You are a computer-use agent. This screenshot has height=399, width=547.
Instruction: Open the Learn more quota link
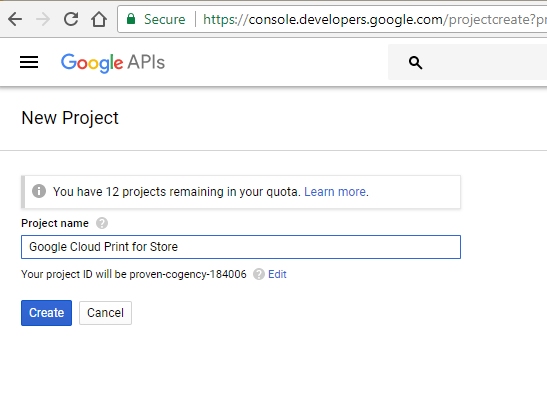tap(335, 192)
